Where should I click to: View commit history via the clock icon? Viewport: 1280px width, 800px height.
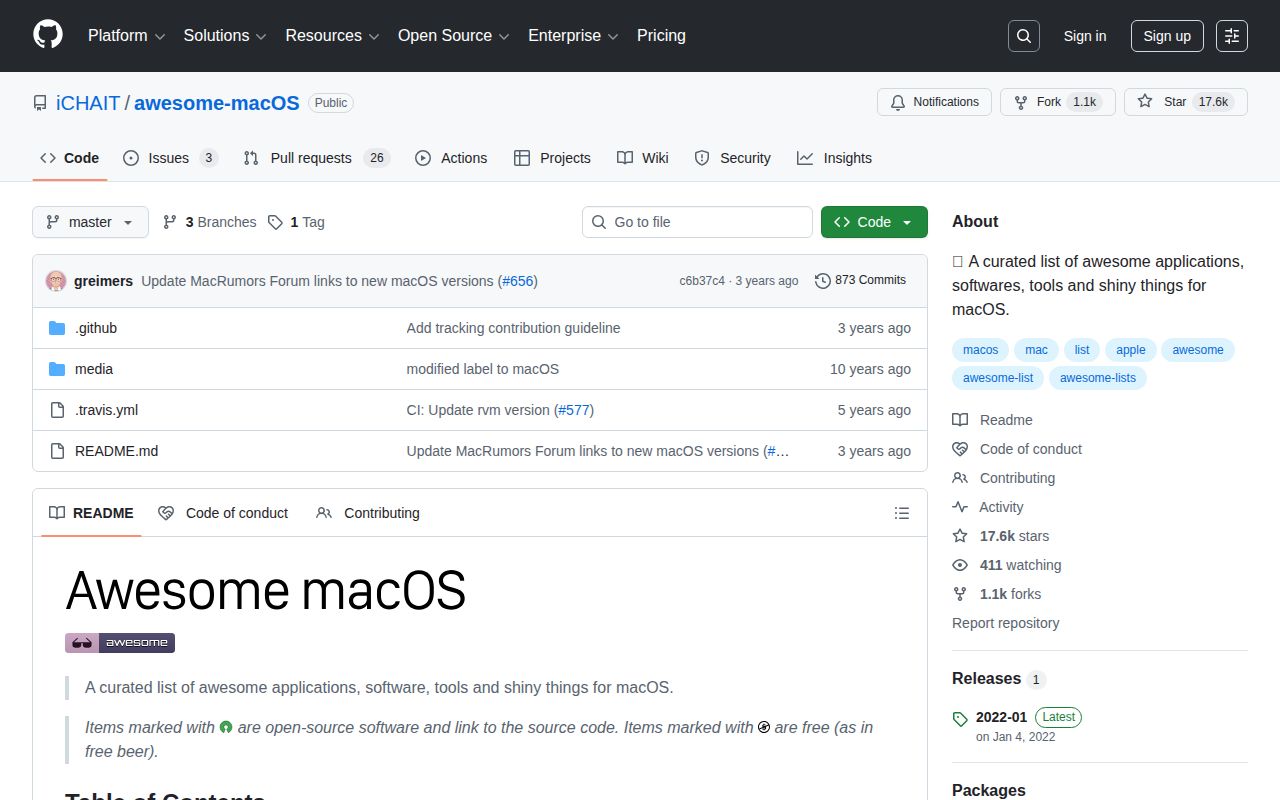(823, 280)
